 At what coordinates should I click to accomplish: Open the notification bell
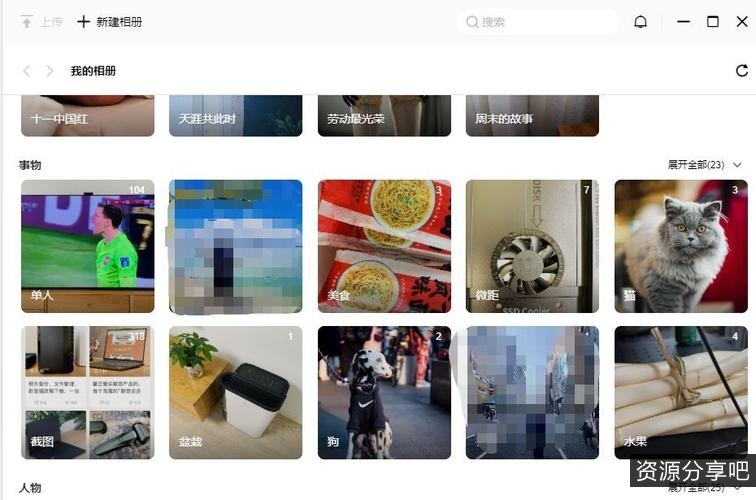coord(640,22)
